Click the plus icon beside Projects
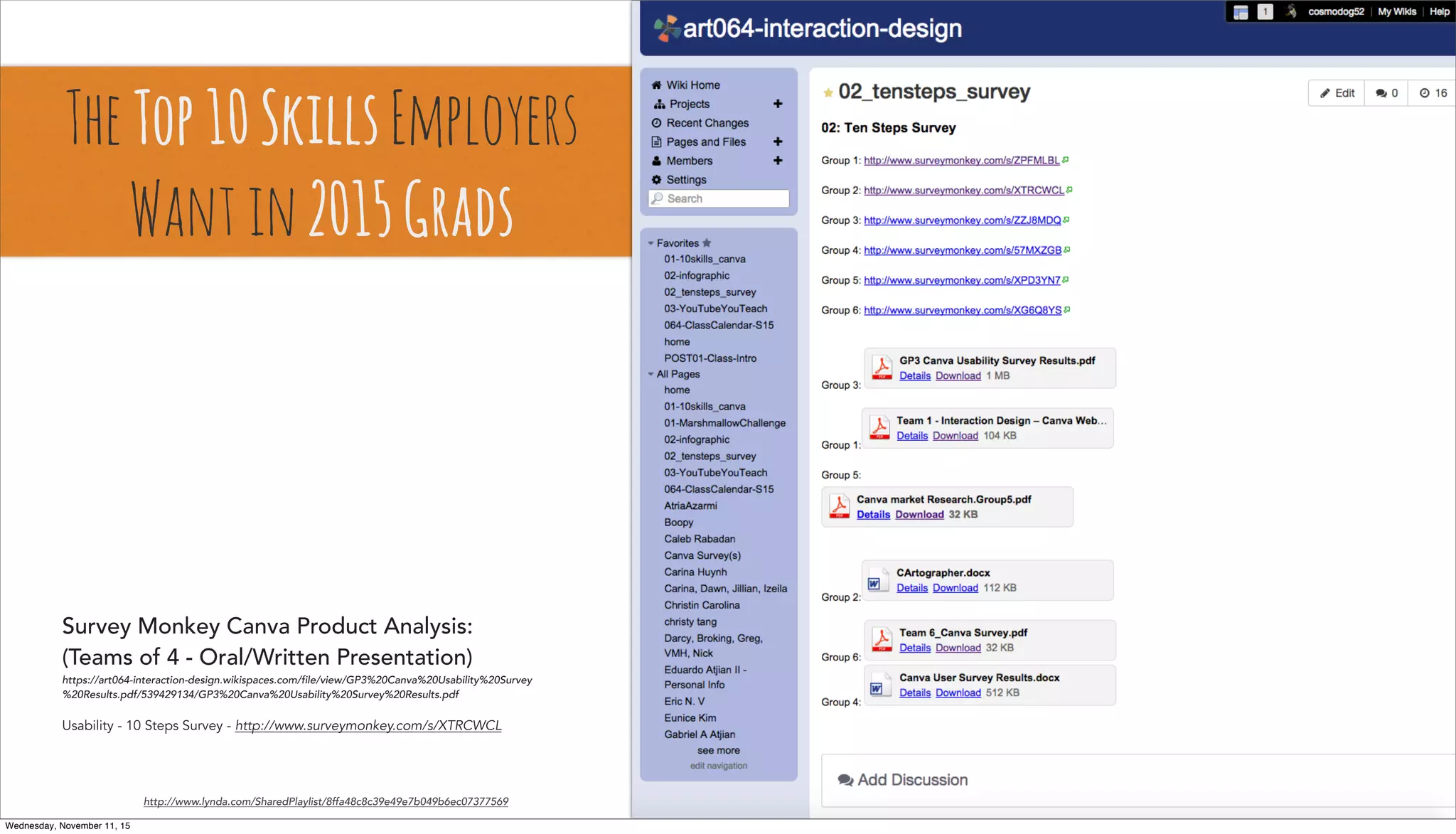 pos(778,104)
